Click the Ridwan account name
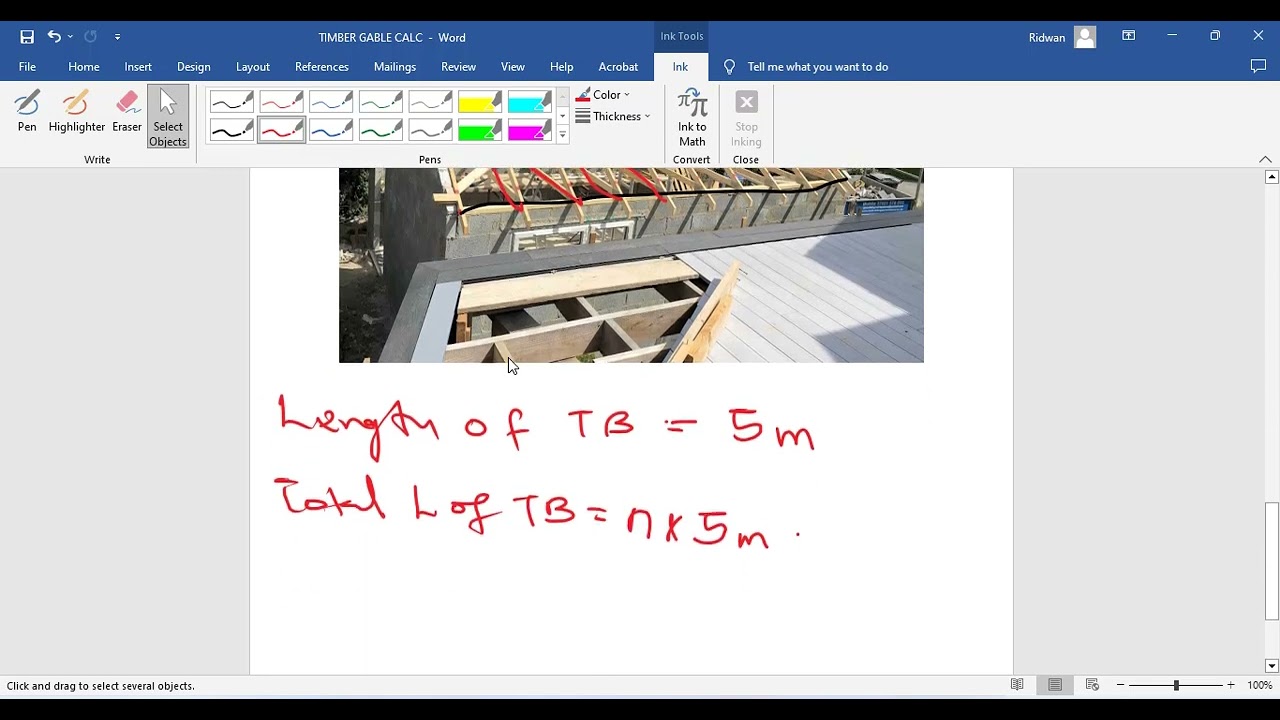Screen dimensions: 1280x720 pos(1047,37)
